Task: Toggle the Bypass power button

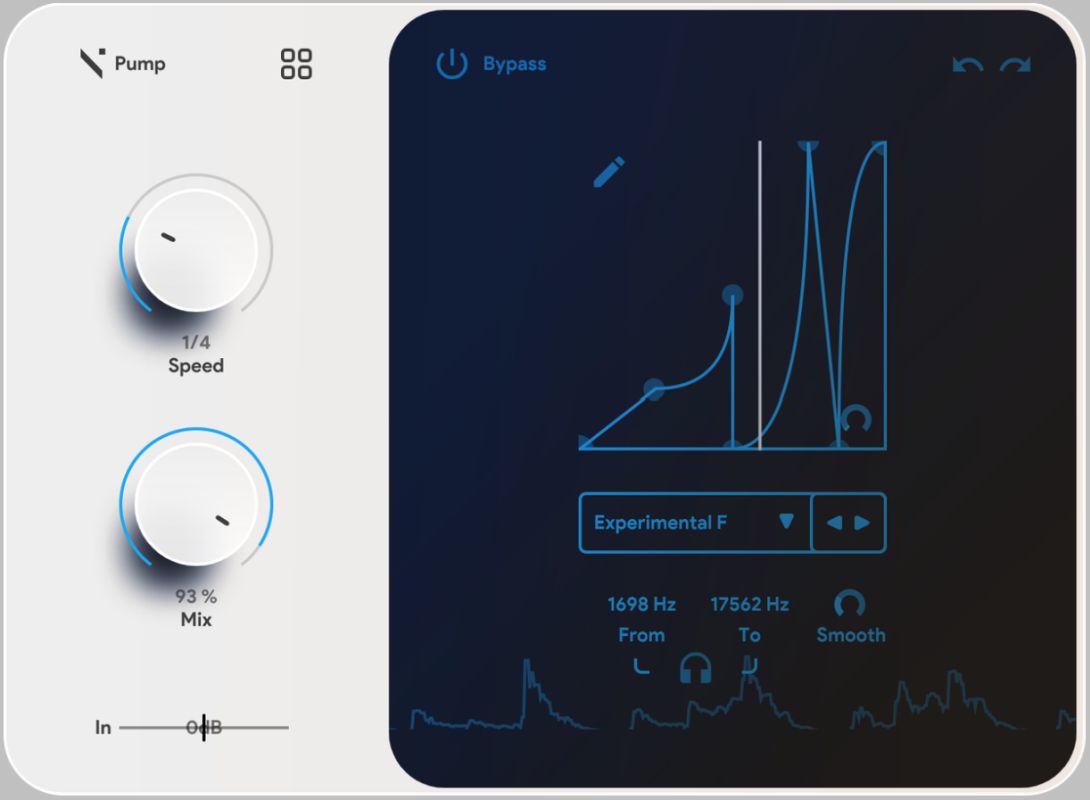Action: point(452,64)
